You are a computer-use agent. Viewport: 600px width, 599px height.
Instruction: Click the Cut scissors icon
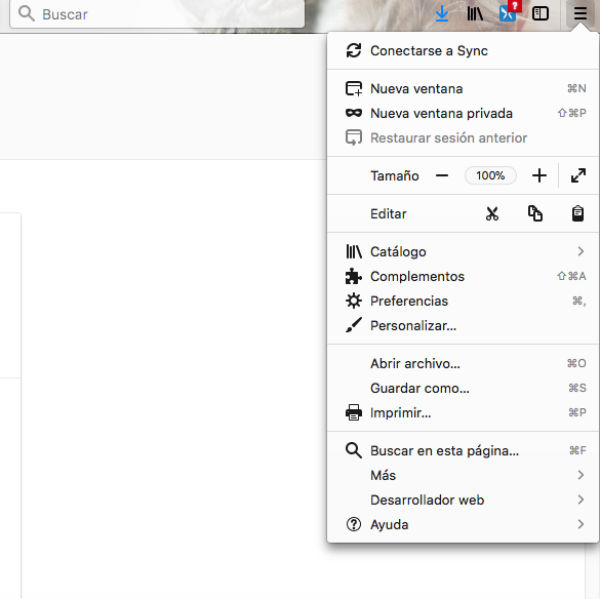(x=492, y=214)
